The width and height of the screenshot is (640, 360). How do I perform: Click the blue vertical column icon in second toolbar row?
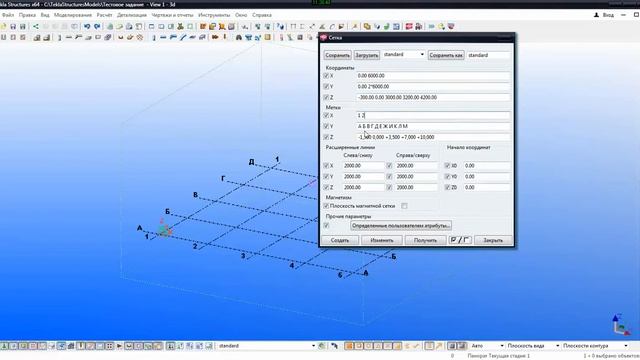[154, 38]
